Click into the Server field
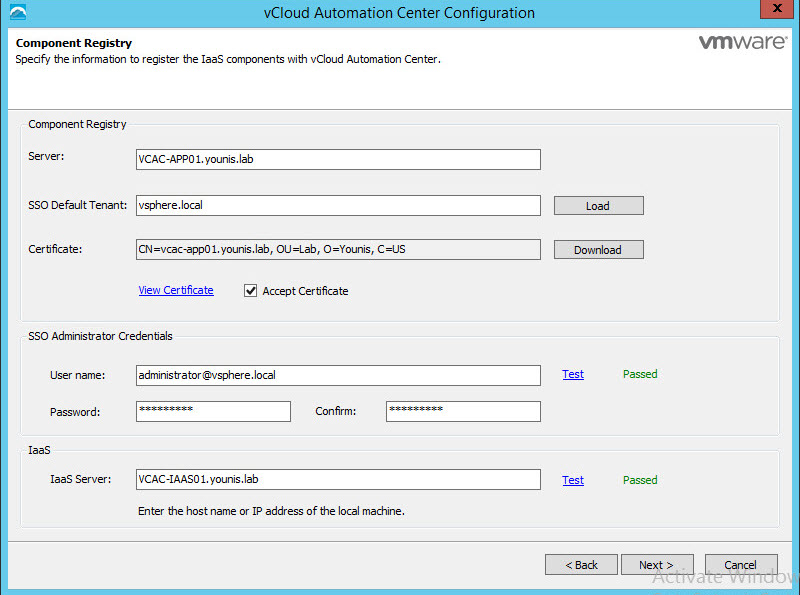The width and height of the screenshot is (800, 595). pos(338,160)
